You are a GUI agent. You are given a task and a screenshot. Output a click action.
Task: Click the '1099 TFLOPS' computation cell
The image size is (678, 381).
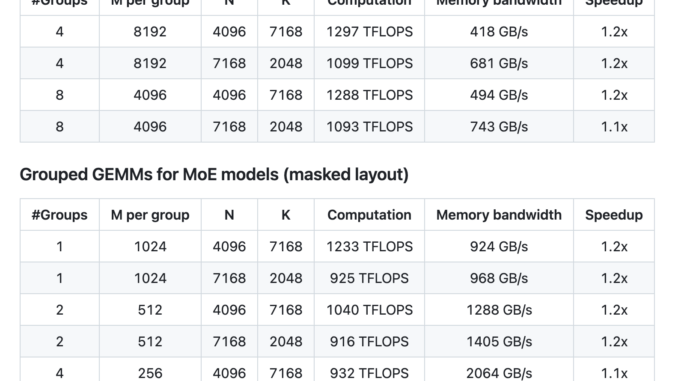(x=369, y=63)
